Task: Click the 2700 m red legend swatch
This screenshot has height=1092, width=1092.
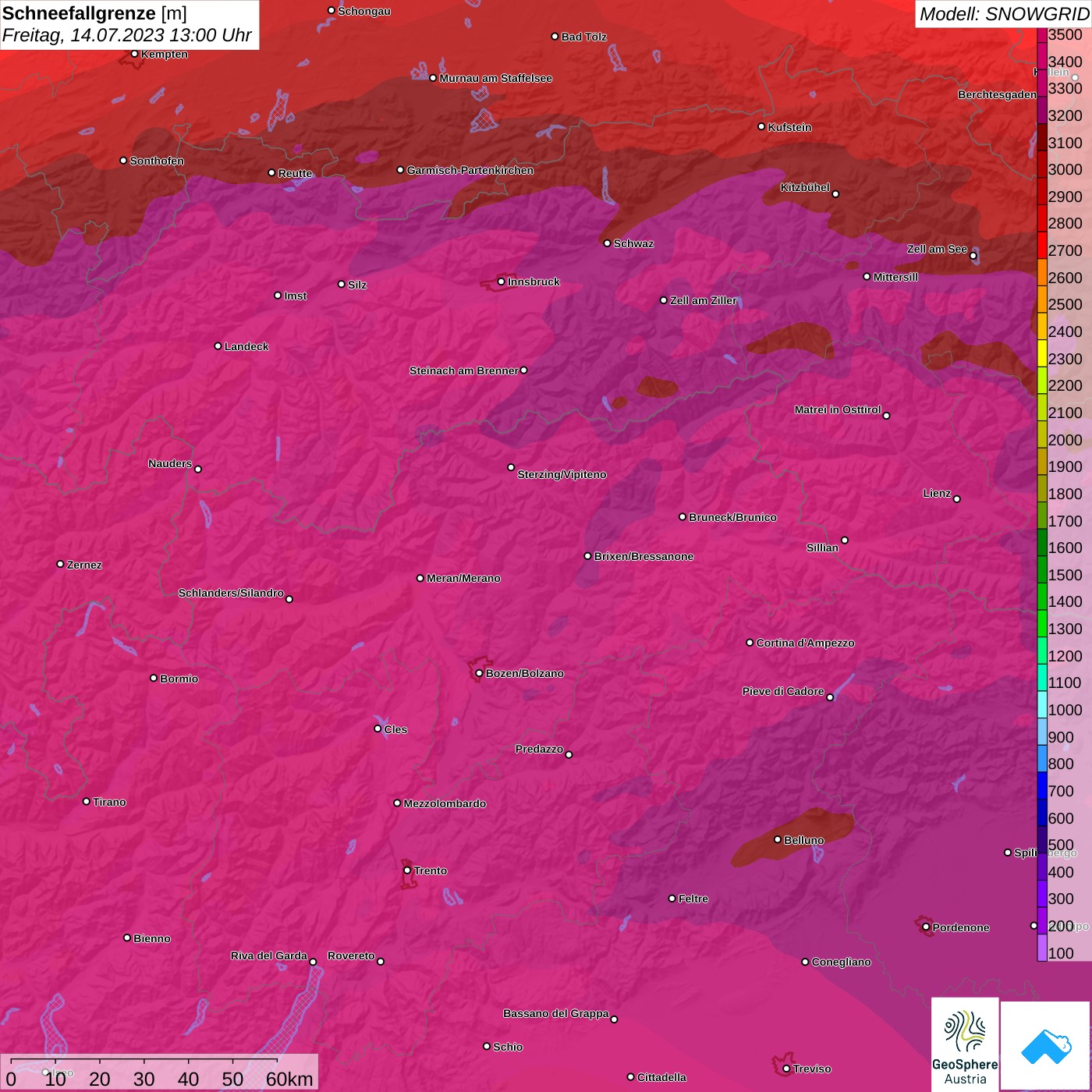Action: point(1042,245)
